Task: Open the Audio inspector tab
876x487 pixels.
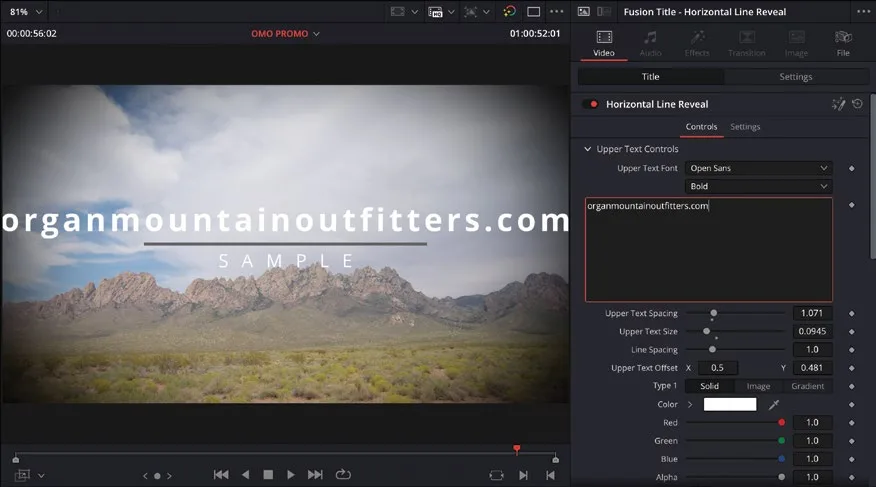Action: (650, 44)
